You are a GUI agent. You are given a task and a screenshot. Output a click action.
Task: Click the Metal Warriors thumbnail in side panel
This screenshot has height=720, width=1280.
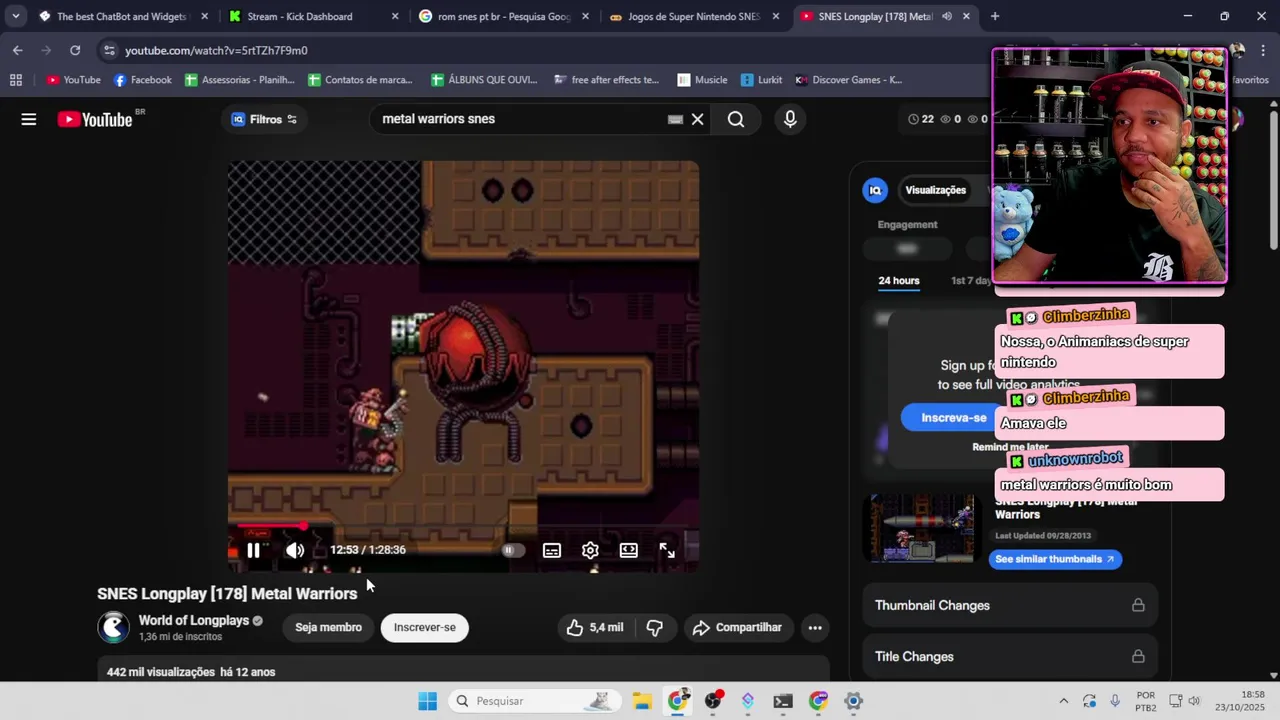click(921, 529)
